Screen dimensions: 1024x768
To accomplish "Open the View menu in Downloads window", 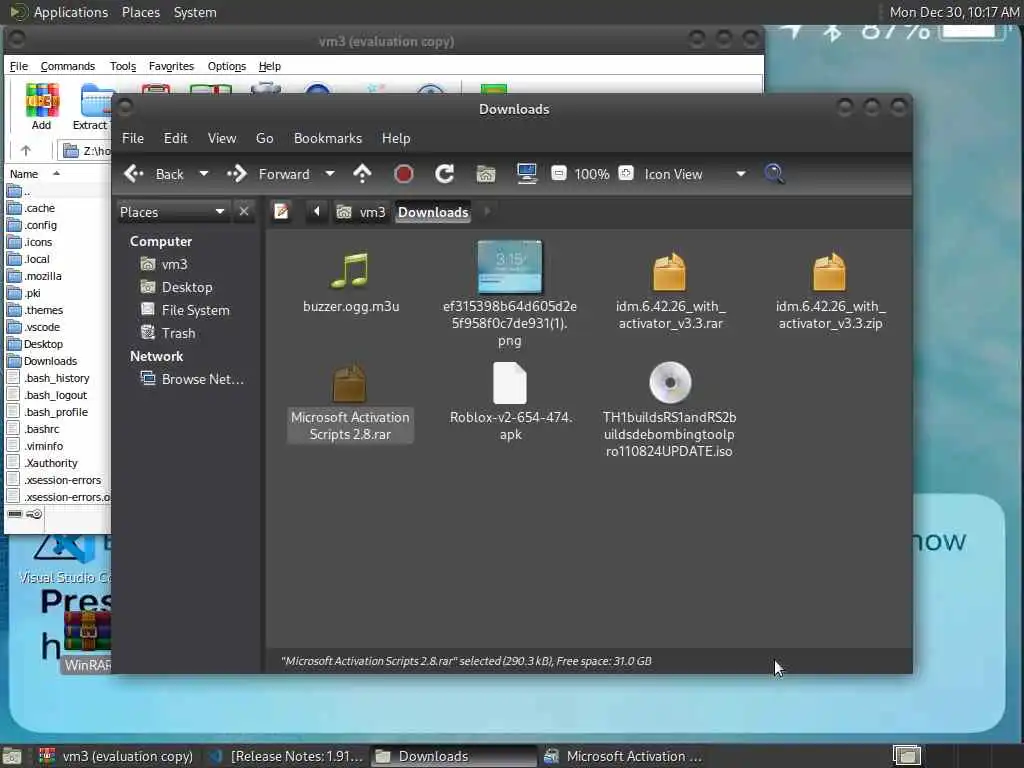I will pos(222,138).
